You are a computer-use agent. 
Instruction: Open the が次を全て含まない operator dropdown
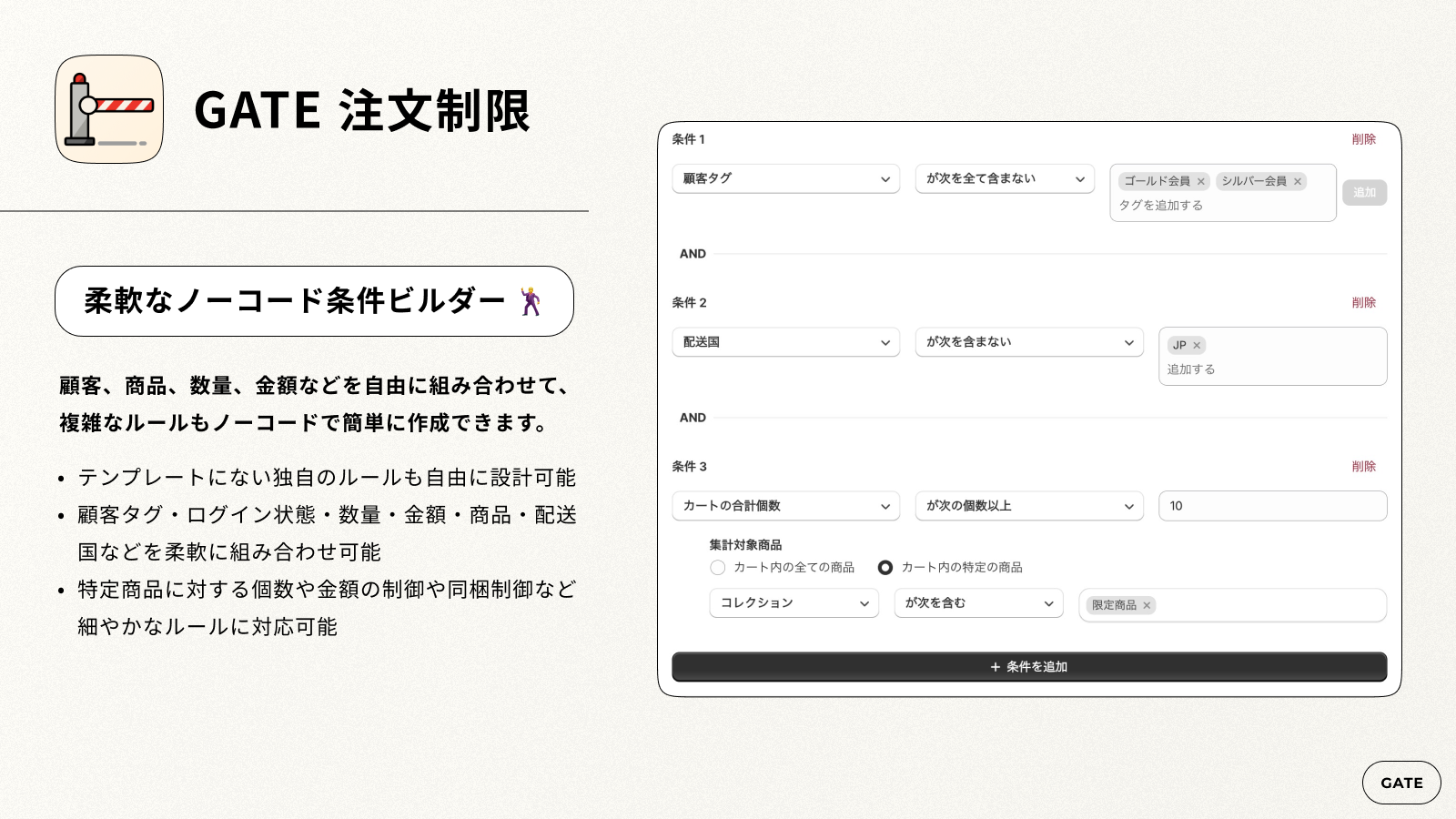point(1005,178)
